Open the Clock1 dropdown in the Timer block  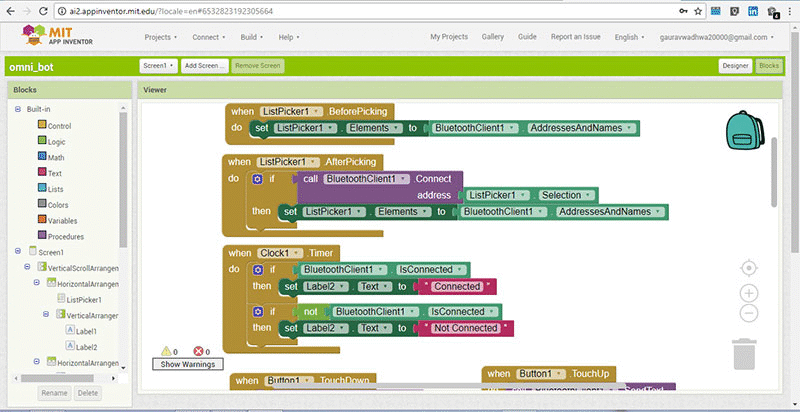[280, 253]
